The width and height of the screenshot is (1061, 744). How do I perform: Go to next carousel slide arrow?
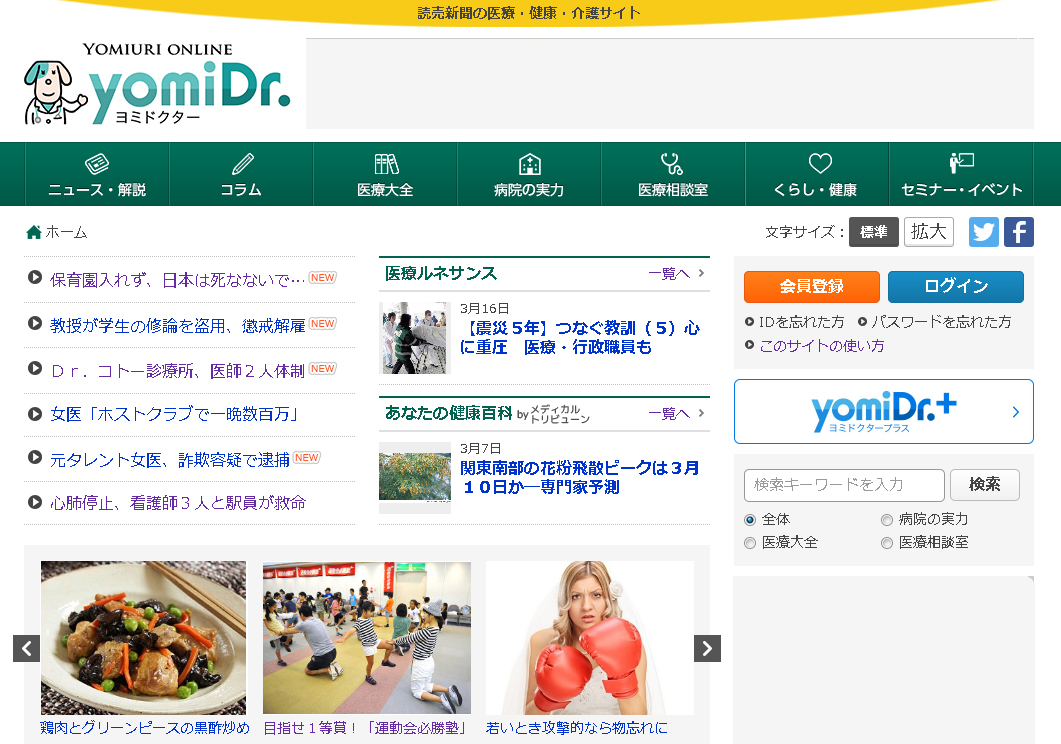tap(707, 649)
